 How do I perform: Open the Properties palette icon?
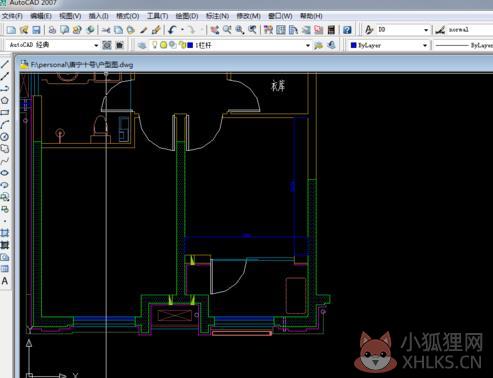tap(268, 30)
